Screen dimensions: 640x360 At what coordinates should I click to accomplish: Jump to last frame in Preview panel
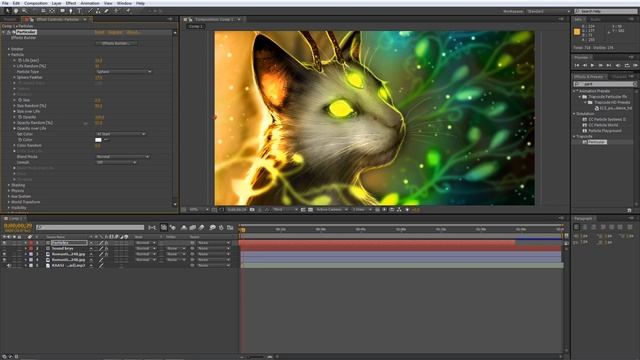point(609,65)
